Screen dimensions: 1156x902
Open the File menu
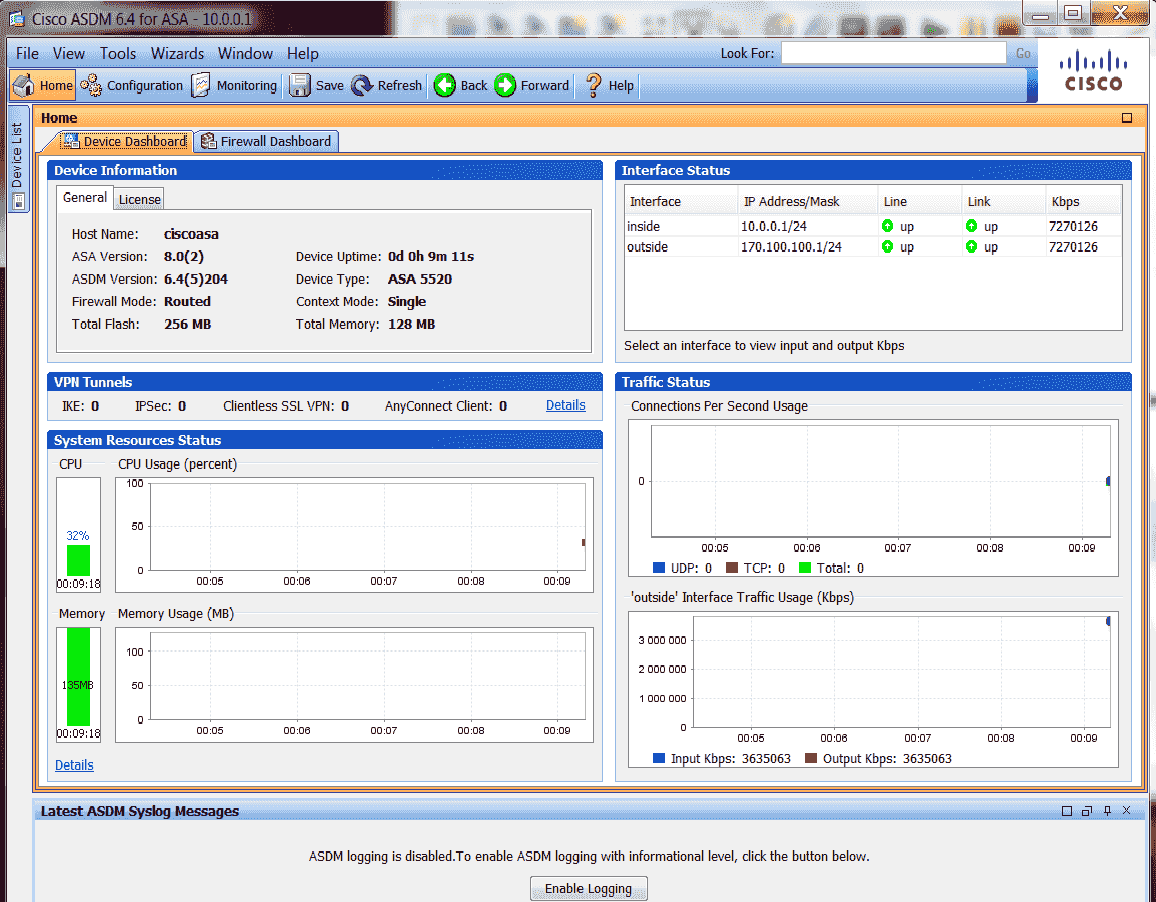pyautogui.click(x=27, y=53)
